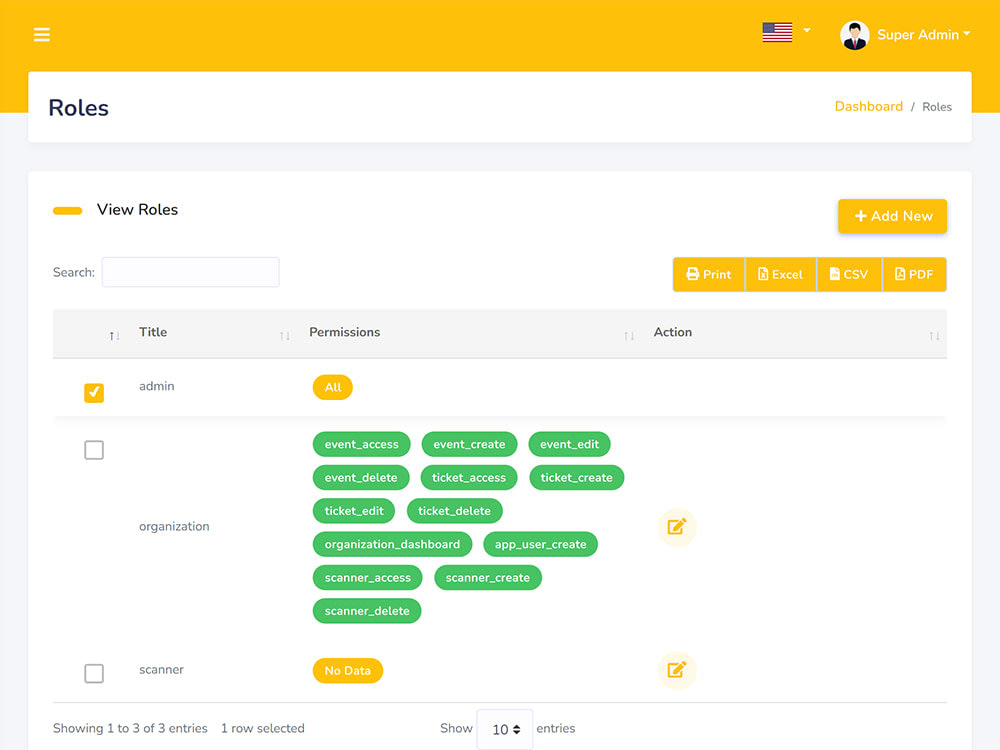
Task: Click the event_delete permission badge
Action: pos(361,477)
